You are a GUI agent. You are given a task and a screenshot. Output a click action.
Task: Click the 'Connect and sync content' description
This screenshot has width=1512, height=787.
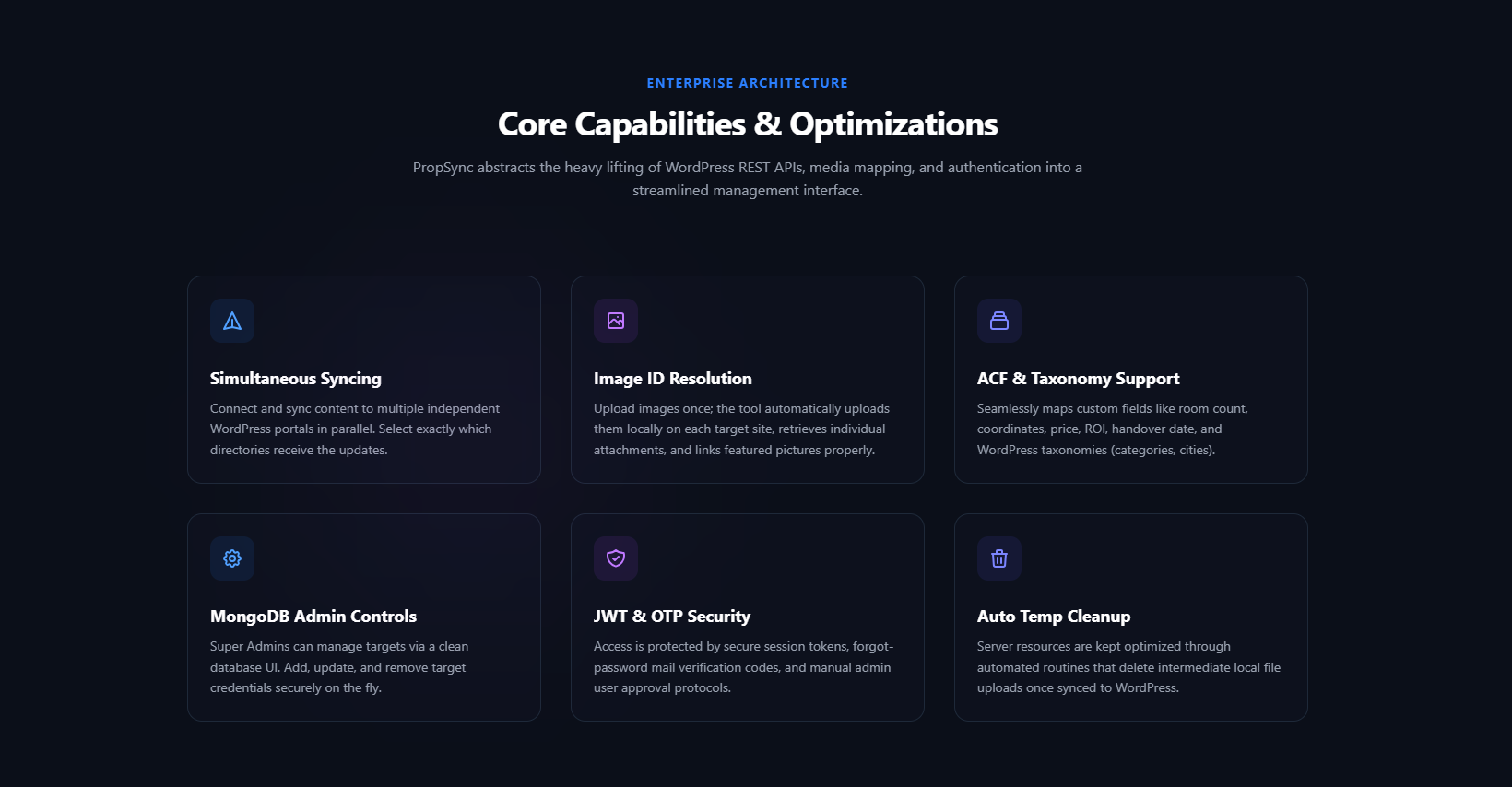pos(355,429)
